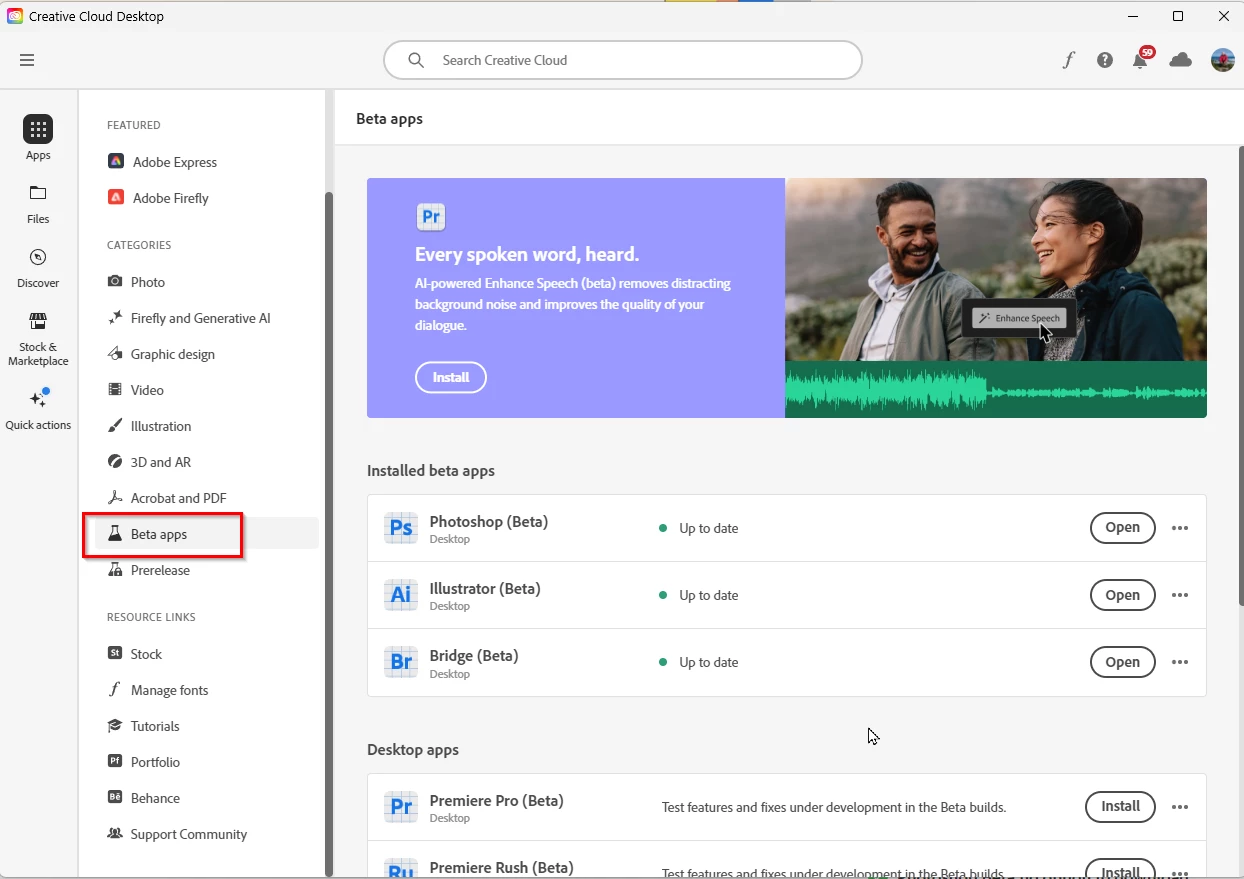Open the user profile avatar

tap(1222, 60)
